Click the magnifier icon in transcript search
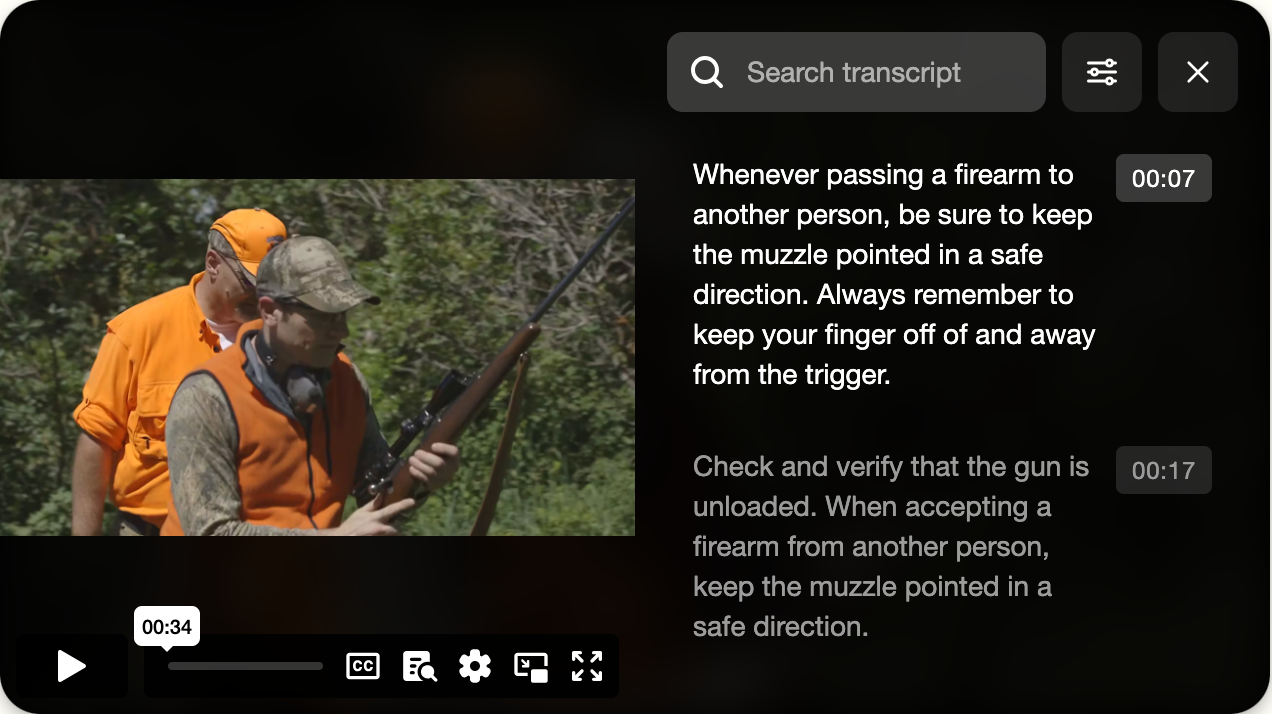 pyautogui.click(x=707, y=72)
